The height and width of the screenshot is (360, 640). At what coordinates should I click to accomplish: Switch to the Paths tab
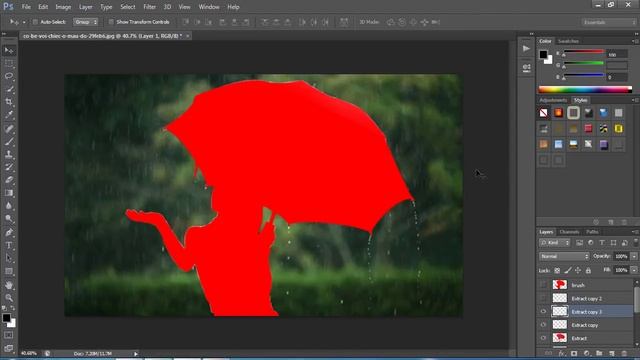592,232
